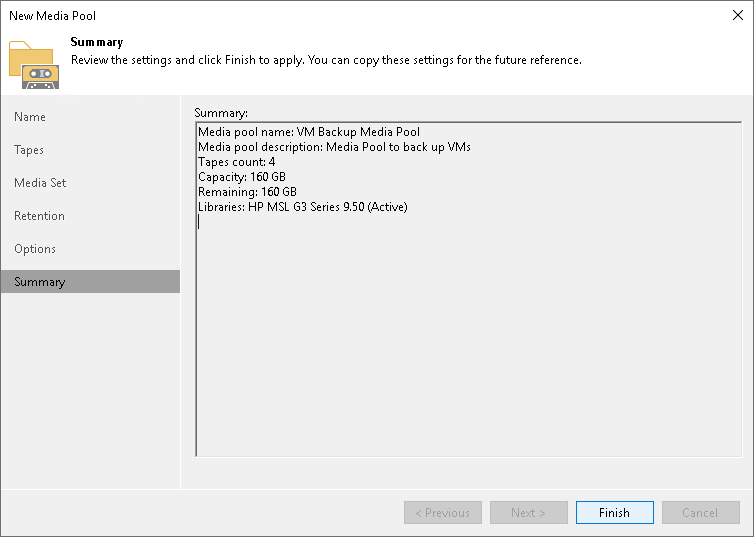Click the bold 'Summary' heading
This screenshot has width=754, height=537.
coord(97,42)
